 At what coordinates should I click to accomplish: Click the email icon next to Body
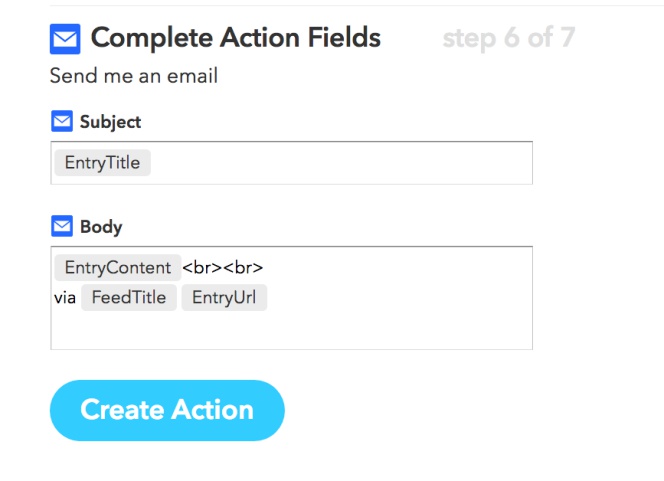pos(62,226)
